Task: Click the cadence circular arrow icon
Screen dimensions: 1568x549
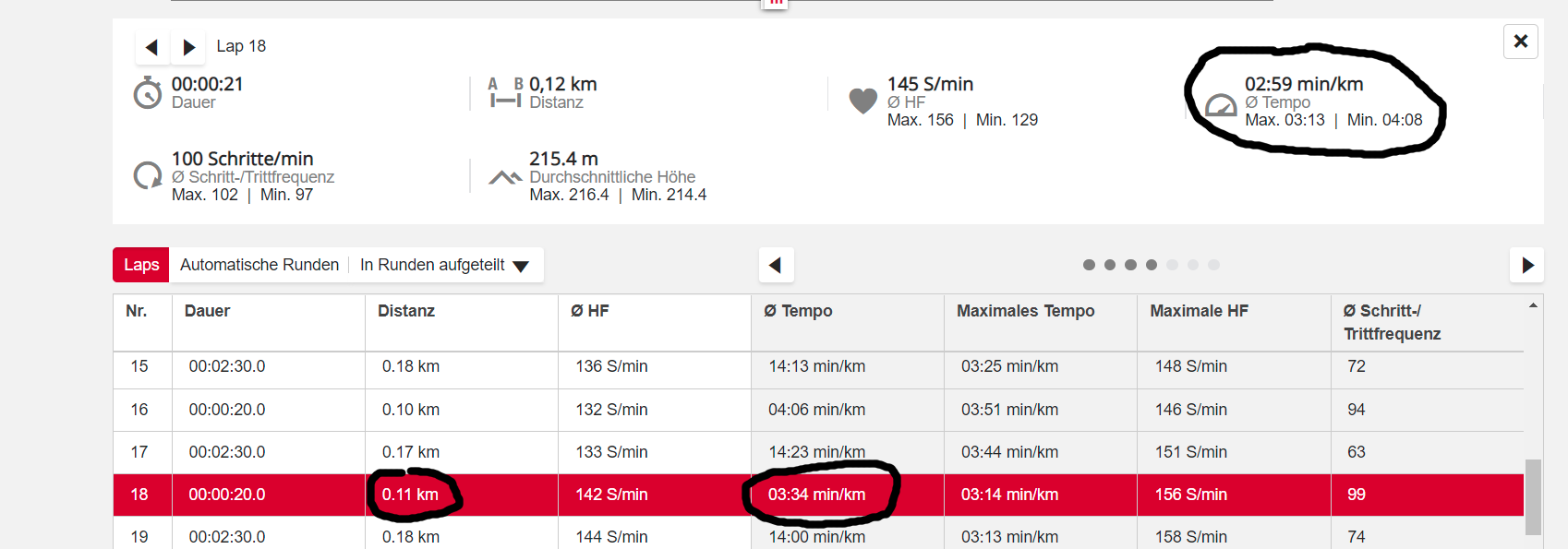Action: [x=148, y=174]
